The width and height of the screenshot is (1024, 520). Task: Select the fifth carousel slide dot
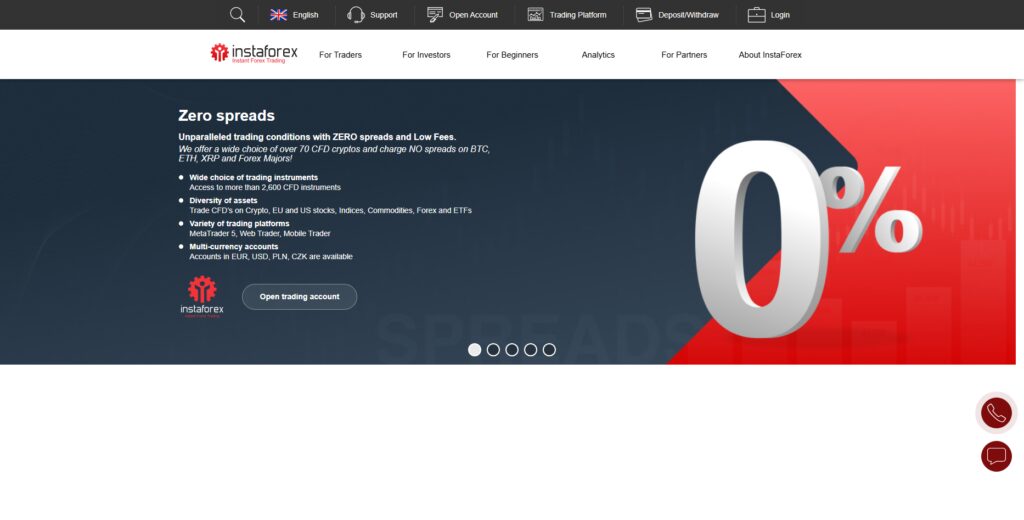549,349
